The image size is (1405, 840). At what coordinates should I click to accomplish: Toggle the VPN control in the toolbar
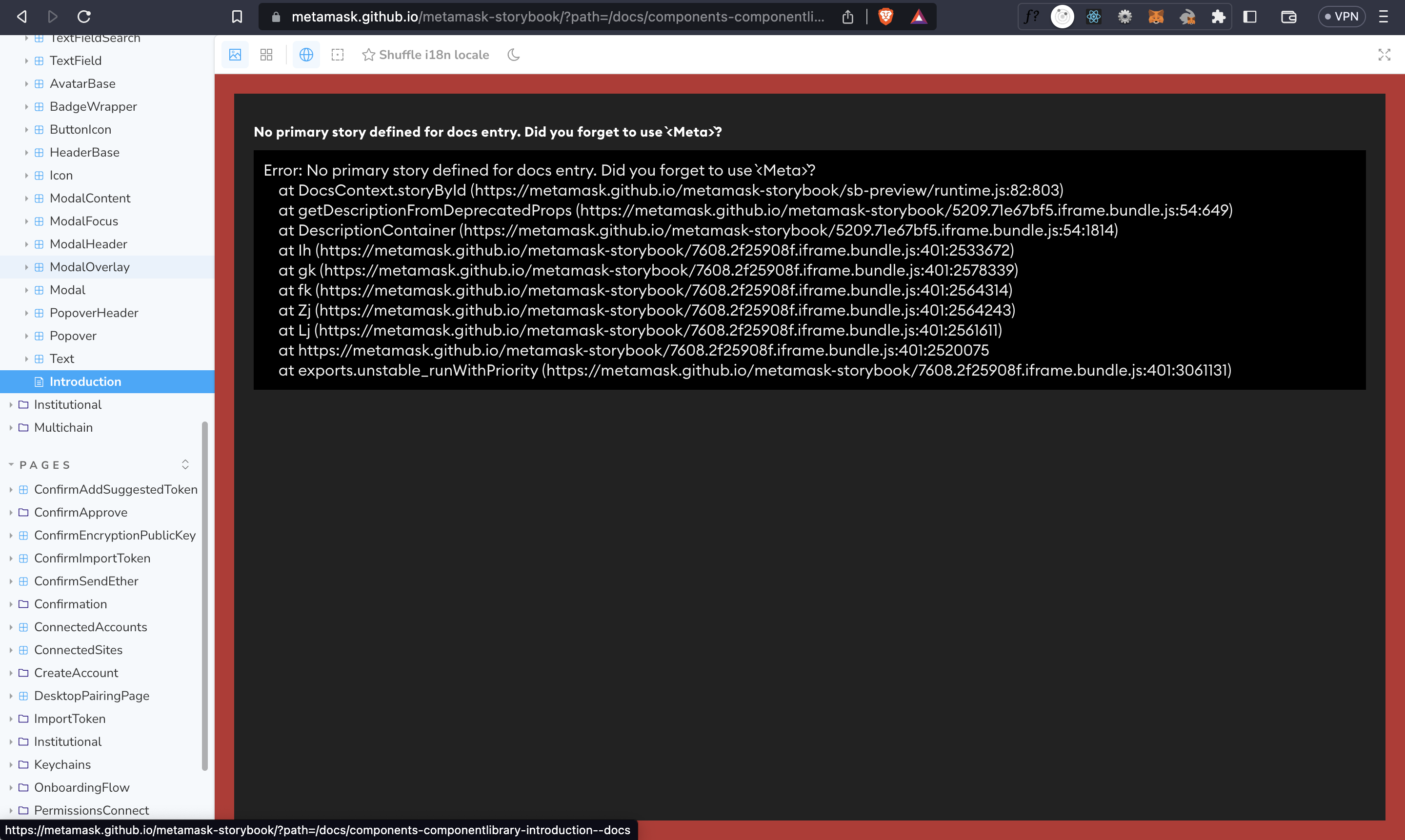point(1342,17)
